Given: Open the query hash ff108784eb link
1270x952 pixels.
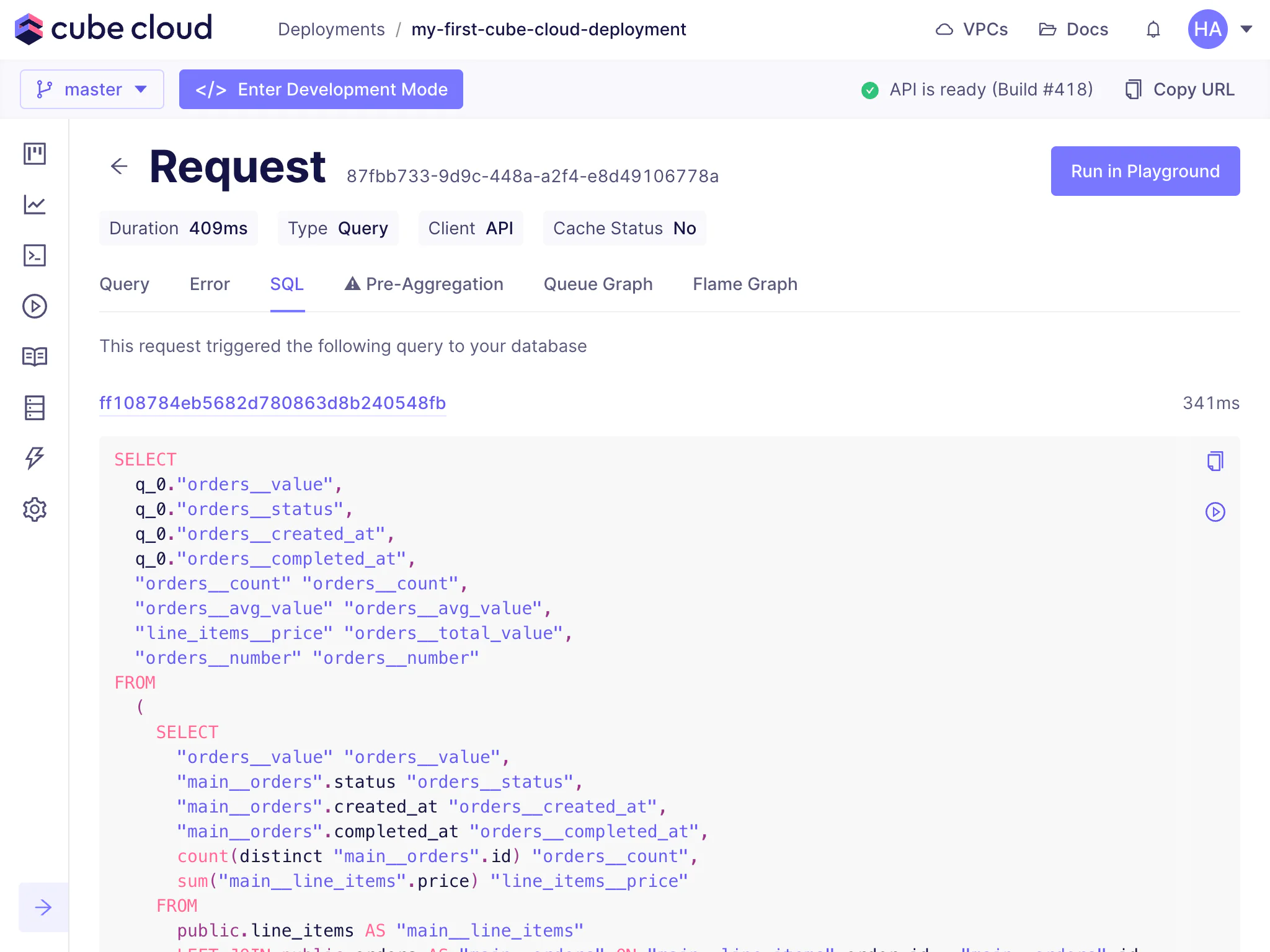Looking at the screenshot, I should (272, 403).
